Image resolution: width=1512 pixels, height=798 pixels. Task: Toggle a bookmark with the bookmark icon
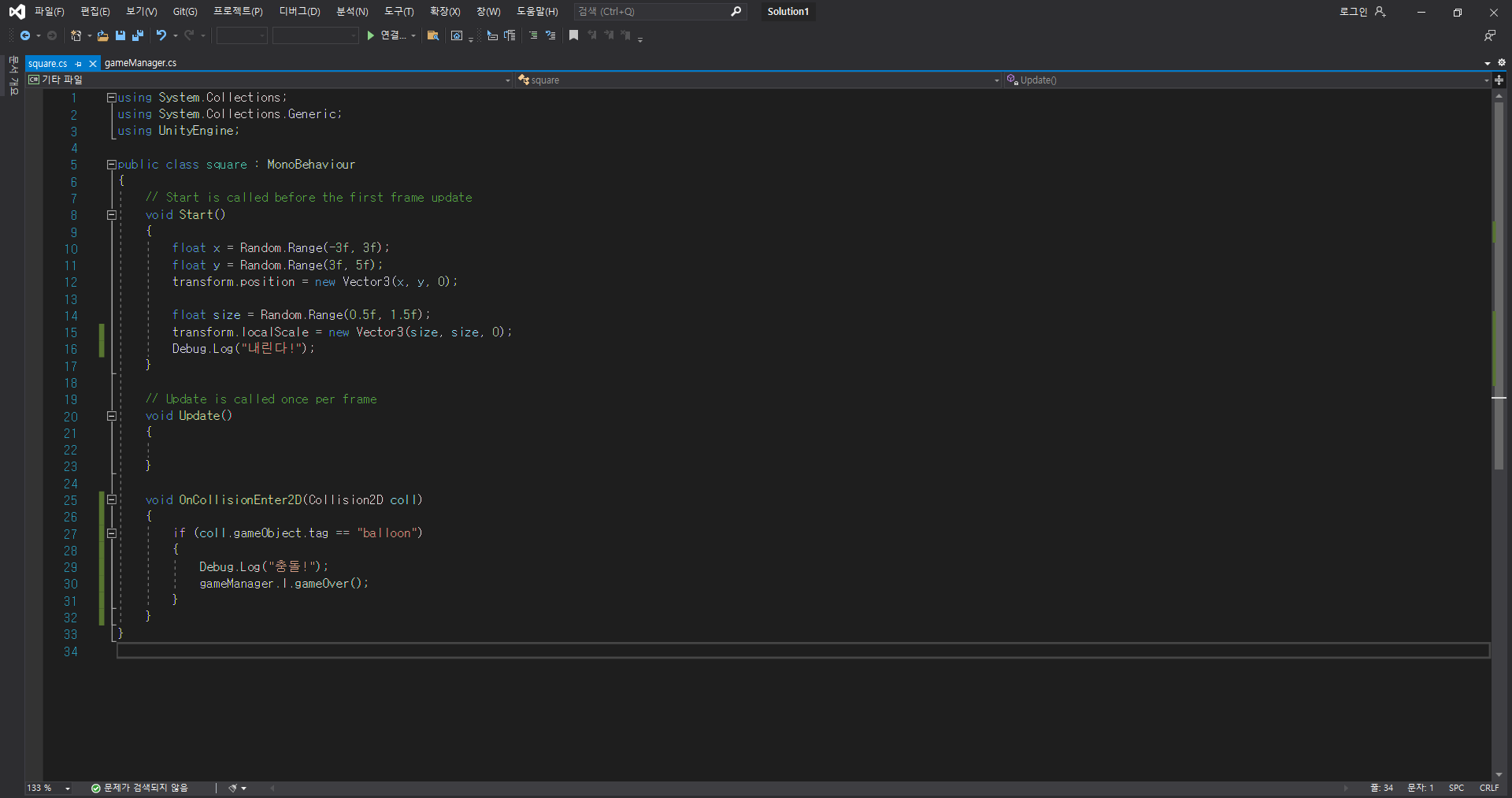[573, 35]
